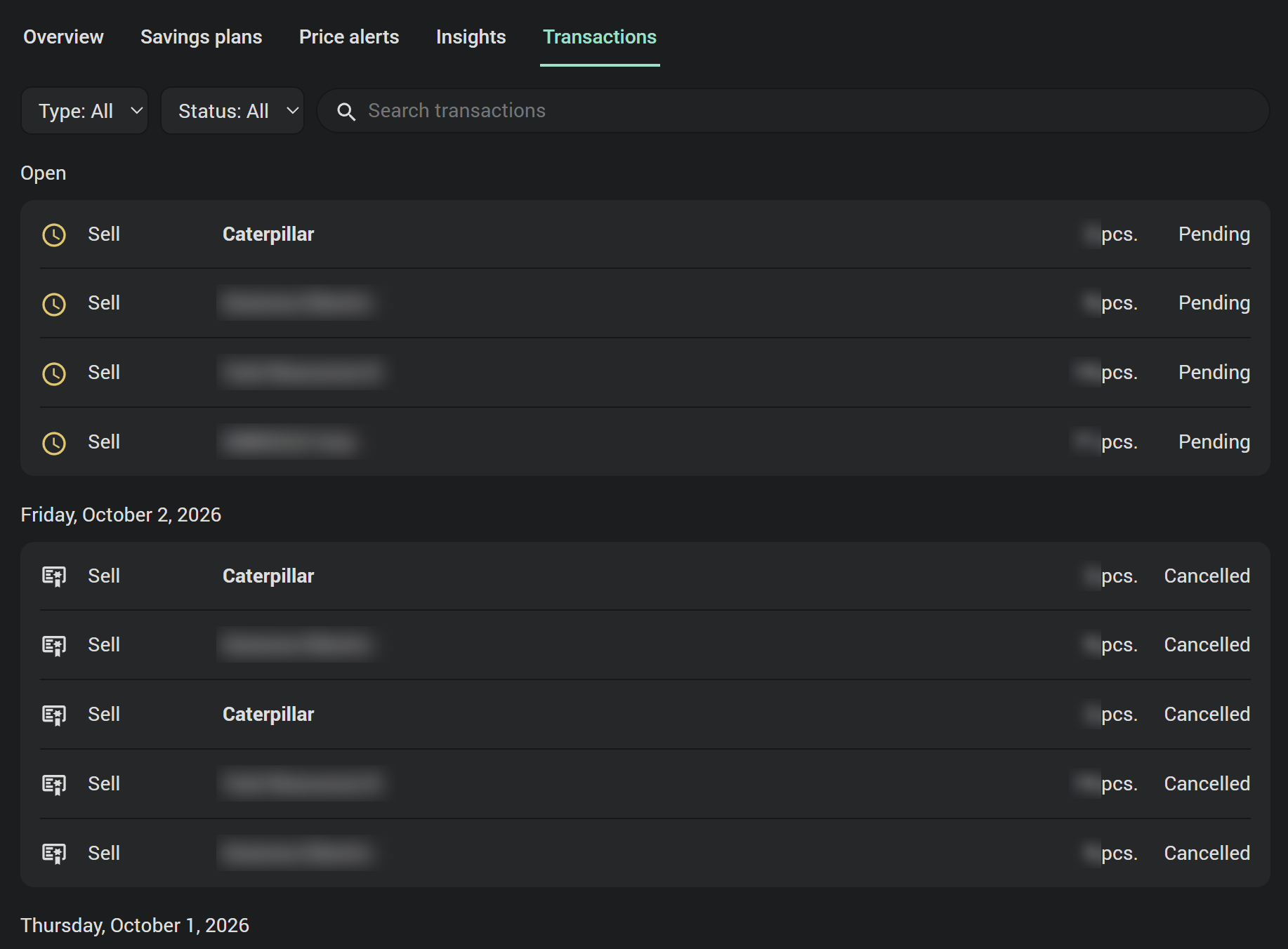
Task: Click the magnifier icon in the search bar
Action: coord(346,111)
